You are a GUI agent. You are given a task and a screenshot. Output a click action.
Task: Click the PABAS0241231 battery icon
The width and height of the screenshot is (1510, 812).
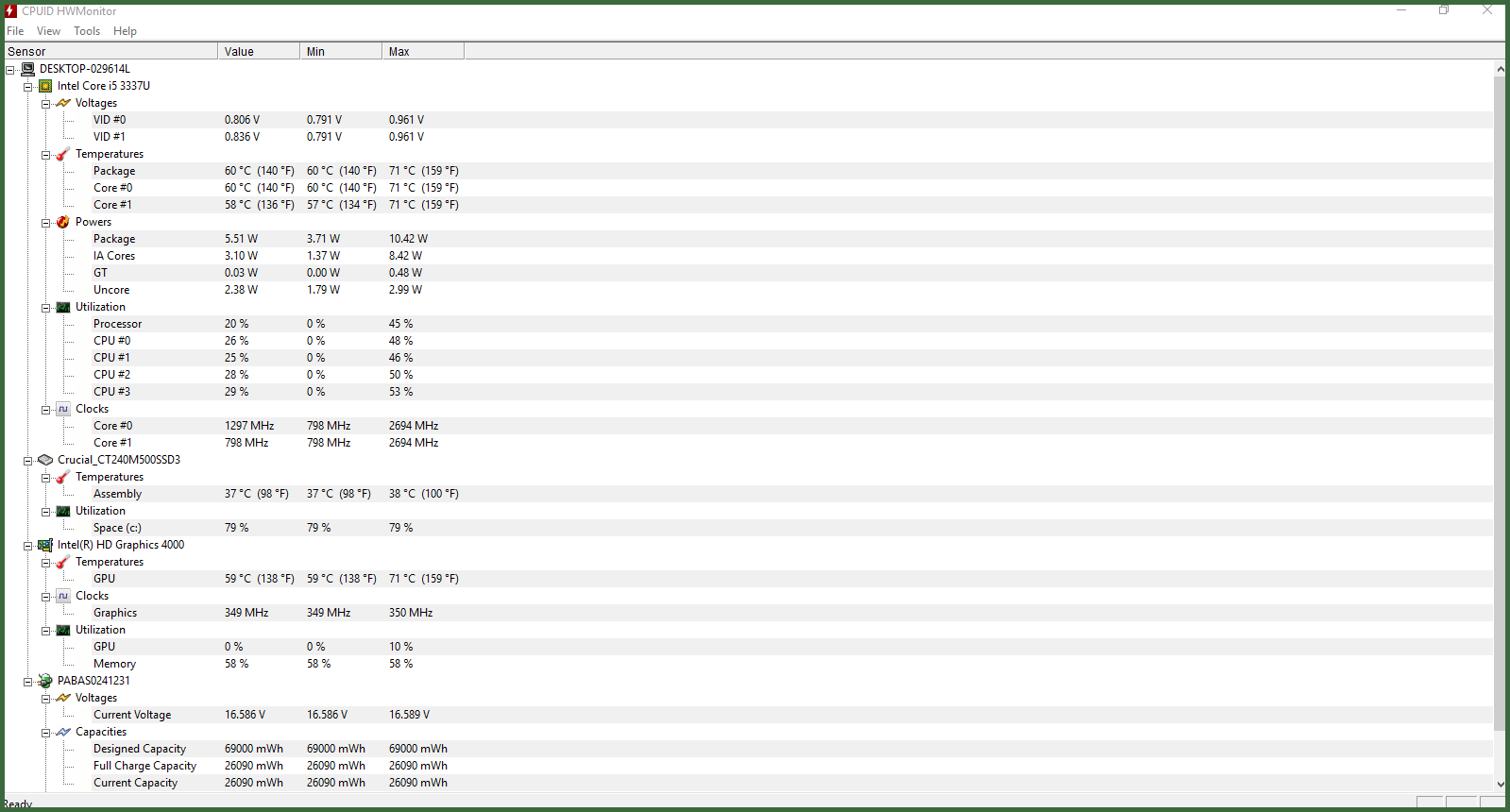click(45, 681)
